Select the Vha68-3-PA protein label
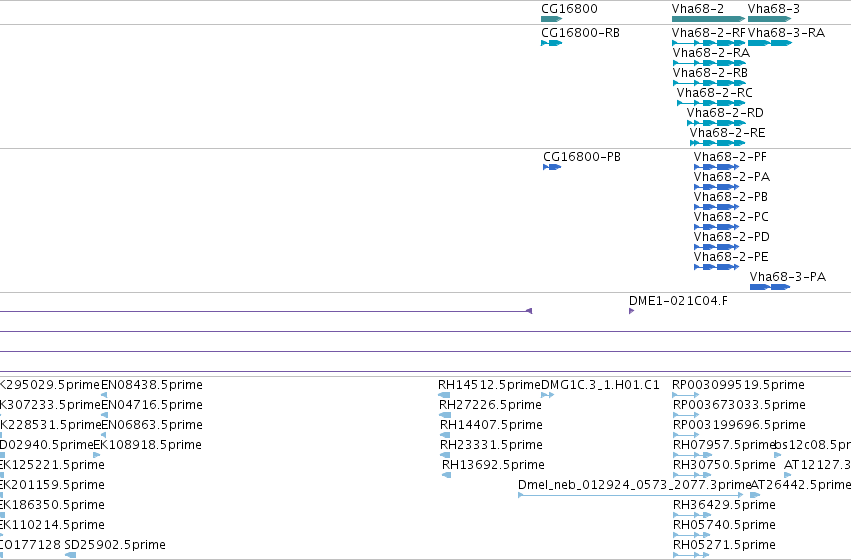851x560 pixels. [788, 277]
